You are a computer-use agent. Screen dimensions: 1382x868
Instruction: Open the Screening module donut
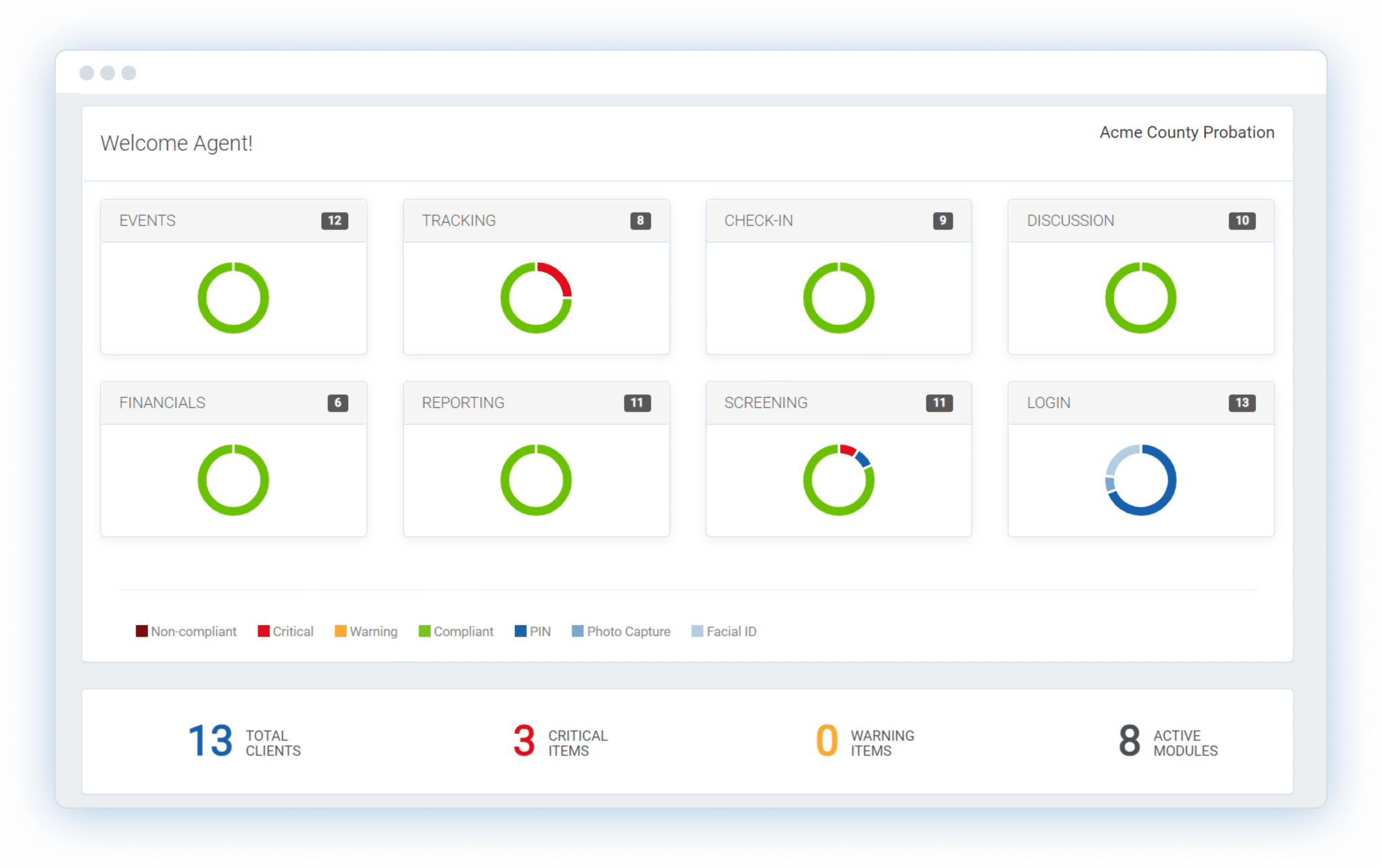[x=839, y=480]
